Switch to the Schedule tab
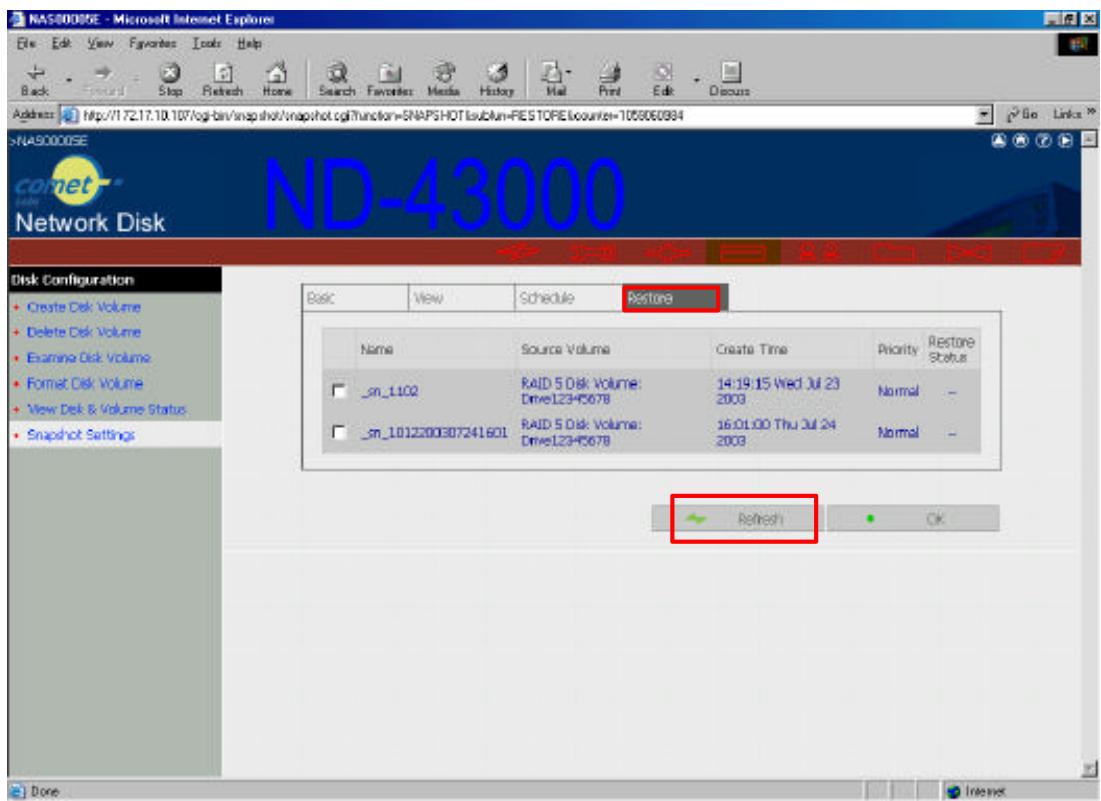The width and height of the screenshot is (1101, 801). pos(568,298)
